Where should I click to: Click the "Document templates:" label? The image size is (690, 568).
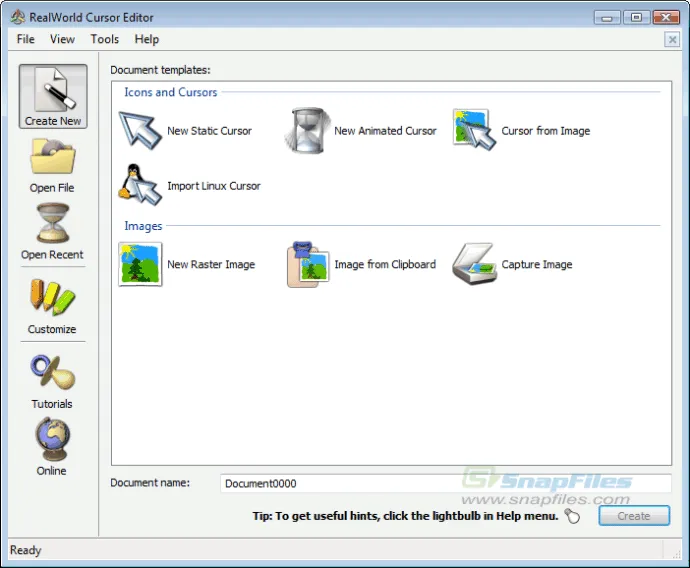pyautogui.click(x=160, y=70)
